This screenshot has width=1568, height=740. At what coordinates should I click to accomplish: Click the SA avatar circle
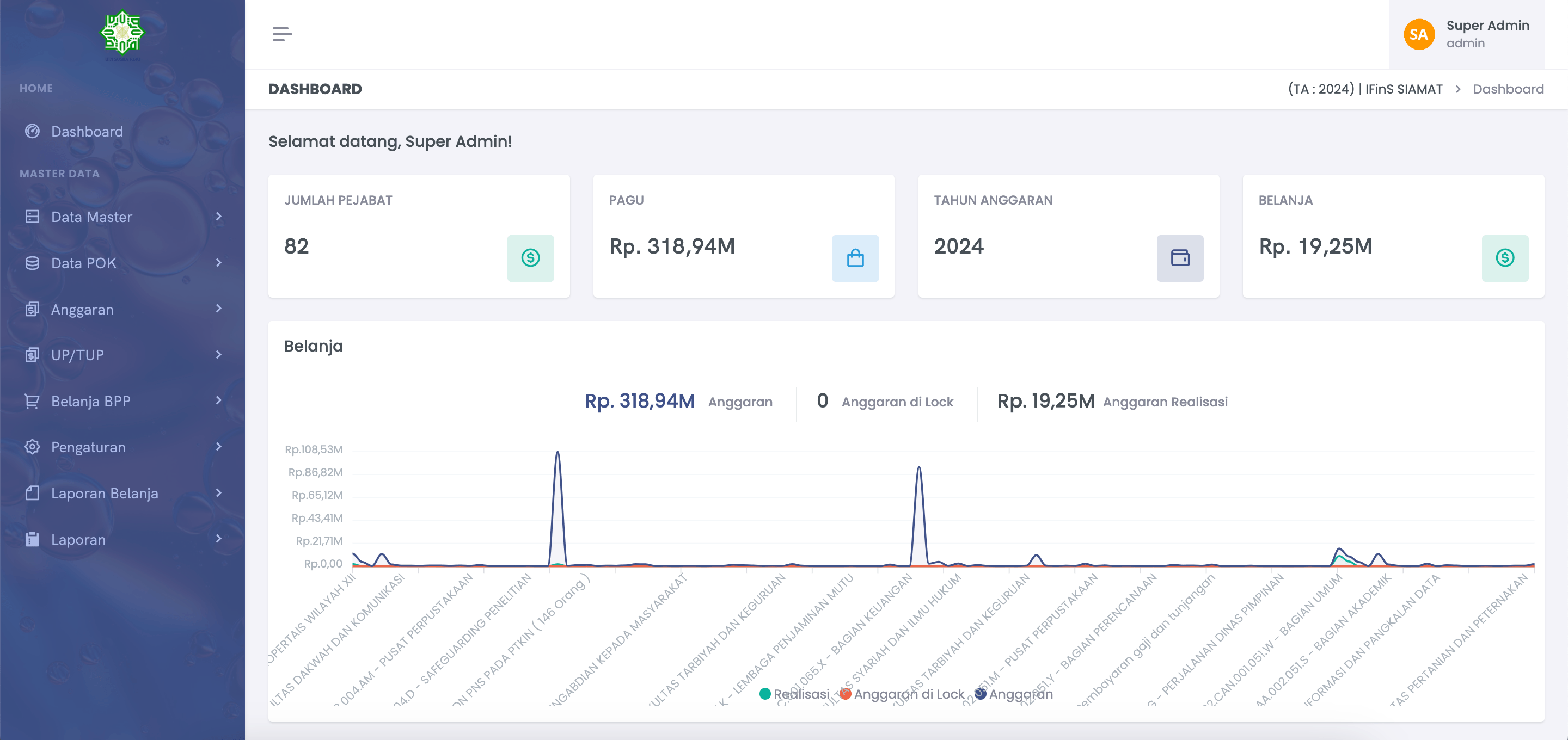tap(1419, 34)
